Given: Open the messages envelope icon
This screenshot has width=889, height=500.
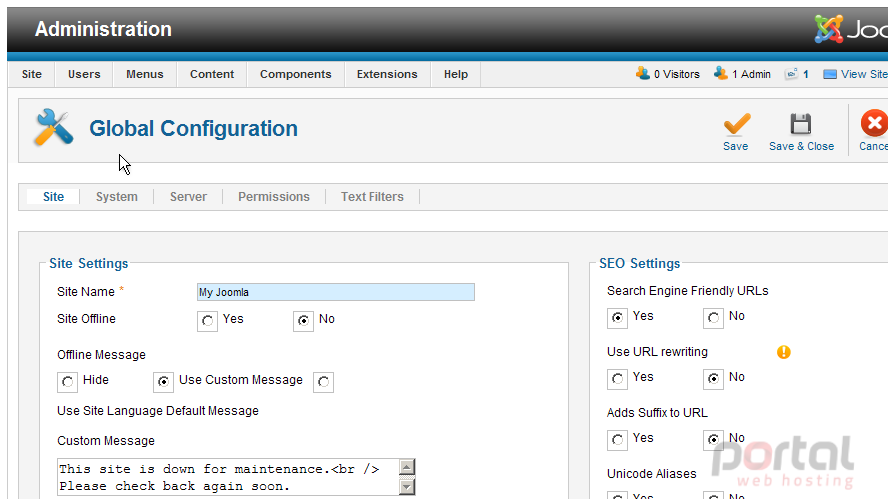Looking at the screenshot, I should (791, 74).
